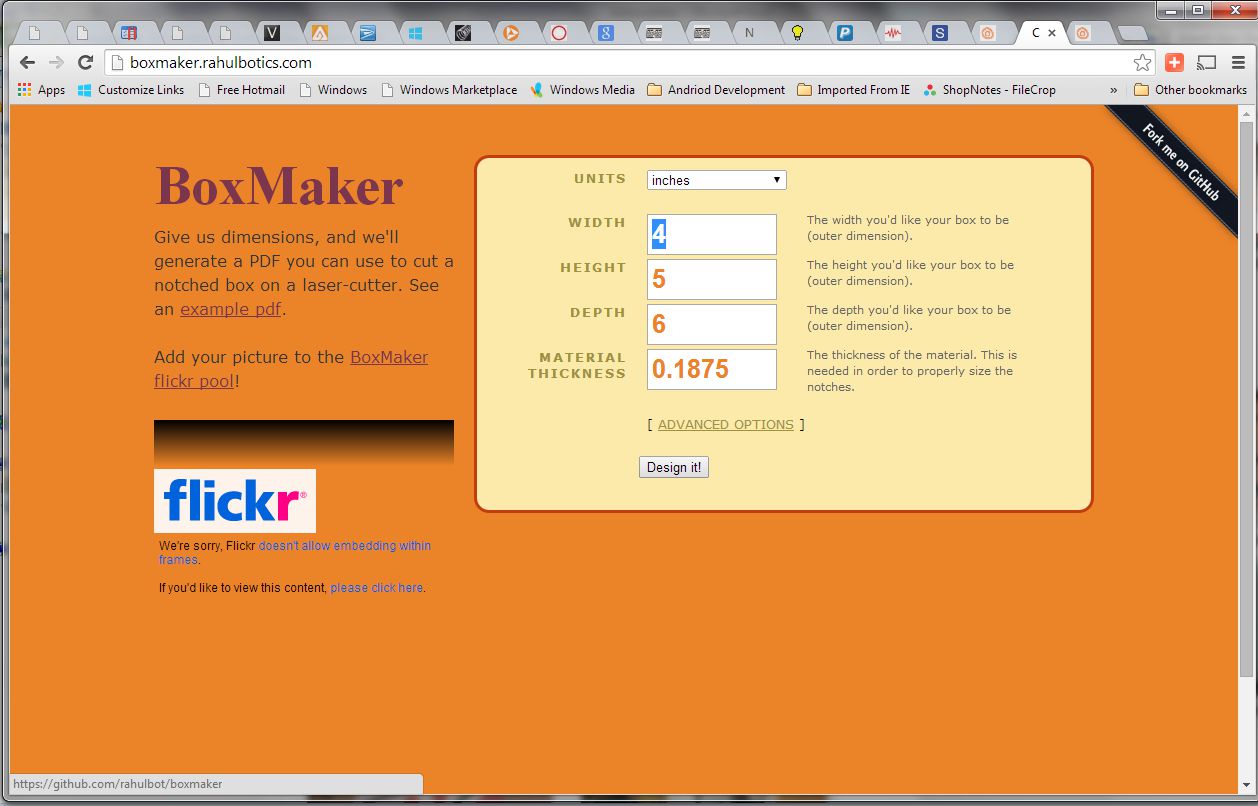Open the doesn't allow embedding within frames link

tap(295, 553)
